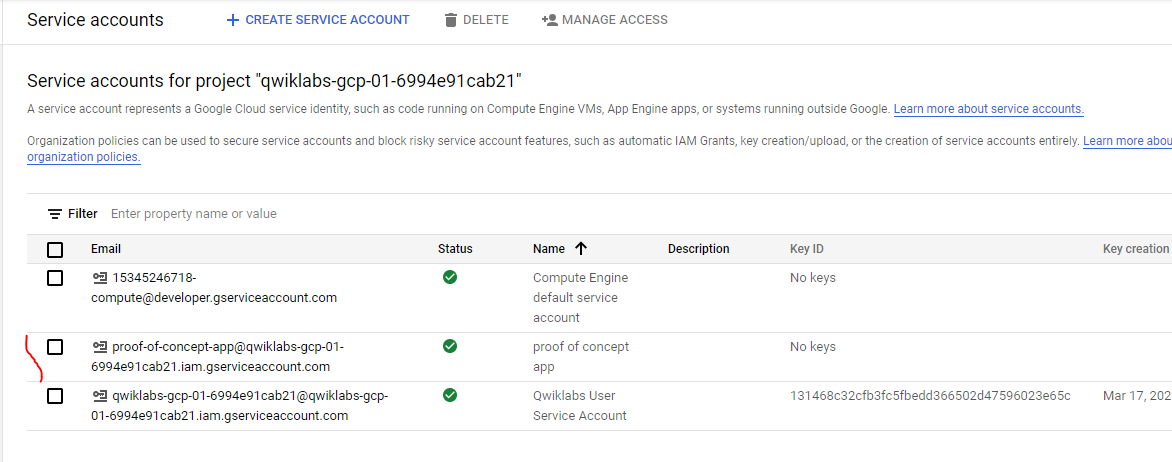Sort by Name using the arrow
This screenshot has width=1172, height=462.
[x=580, y=249]
